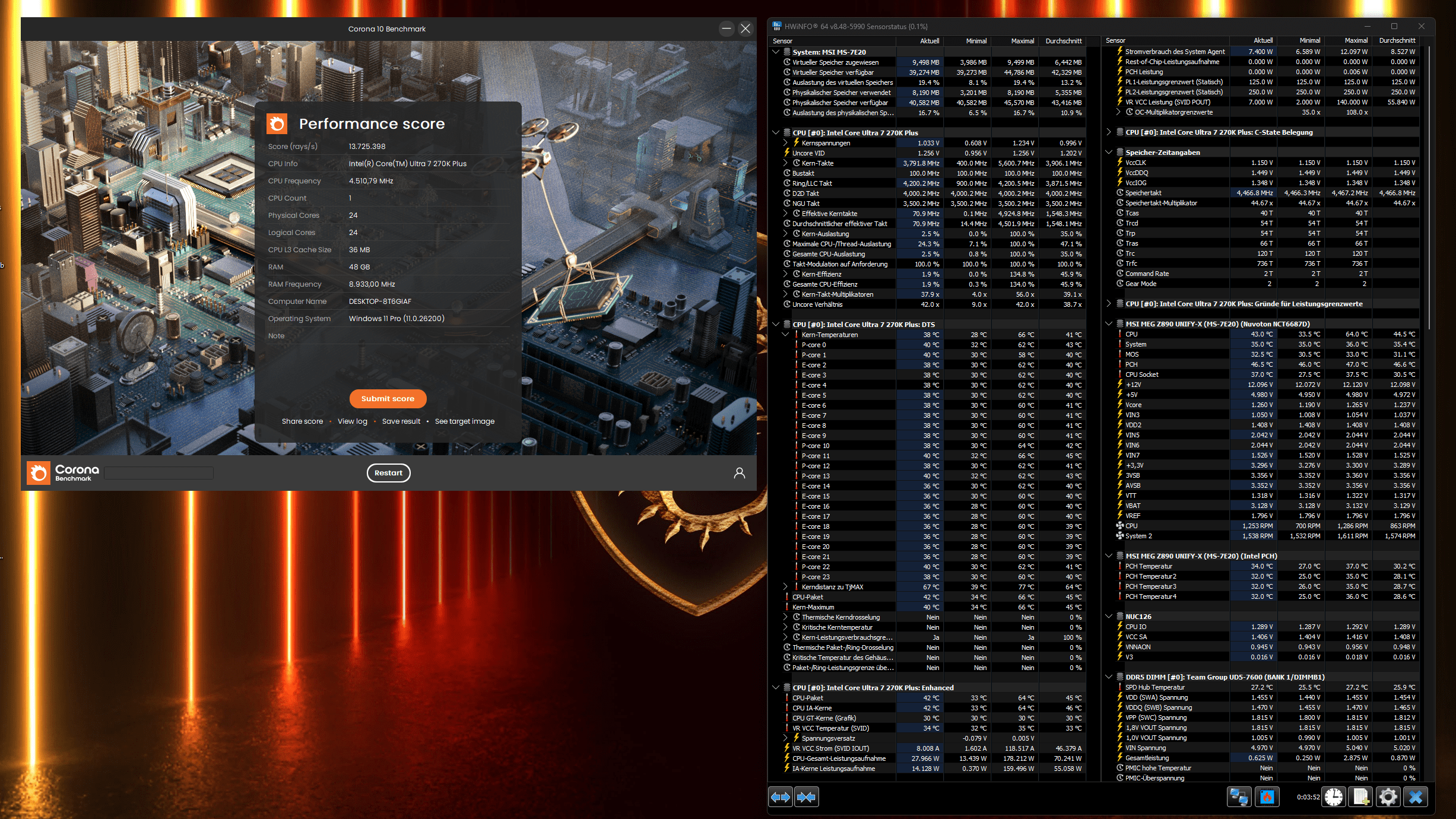Expand the Thermische Kerndrosselung entry

pyautogui.click(x=785, y=617)
